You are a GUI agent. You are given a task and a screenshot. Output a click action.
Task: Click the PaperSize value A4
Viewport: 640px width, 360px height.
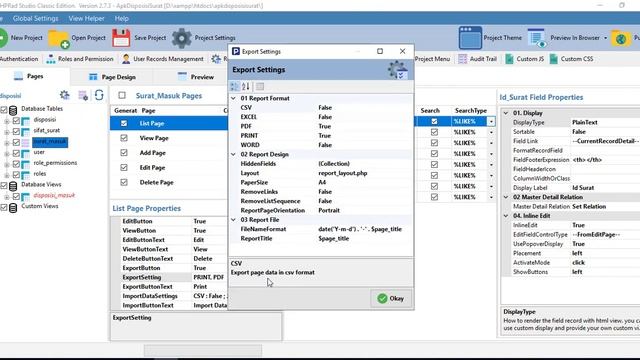pyautogui.click(x=322, y=182)
